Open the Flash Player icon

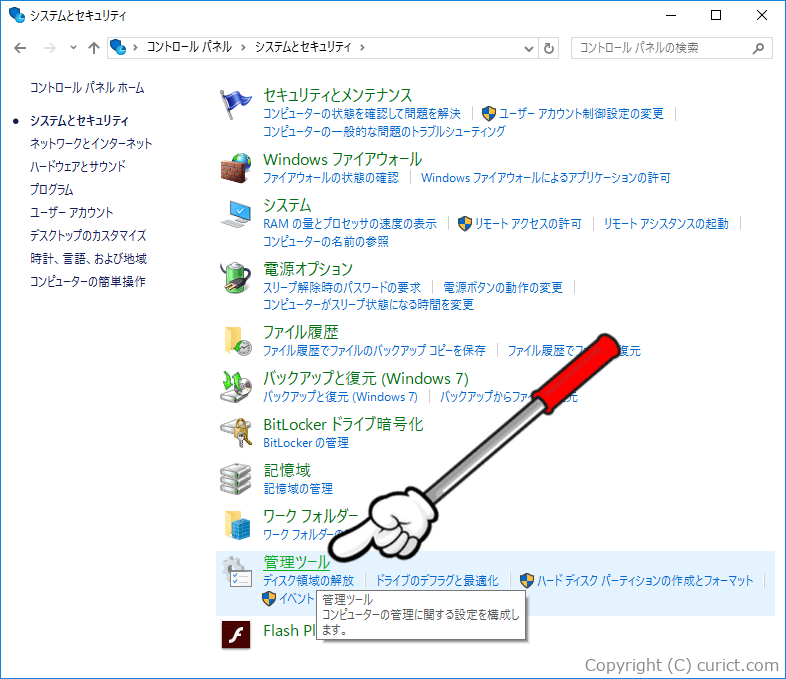(x=236, y=634)
